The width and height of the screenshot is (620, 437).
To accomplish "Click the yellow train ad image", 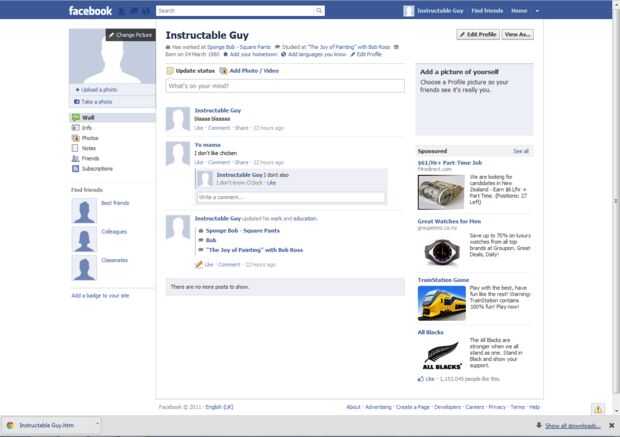I will (441, 304).
